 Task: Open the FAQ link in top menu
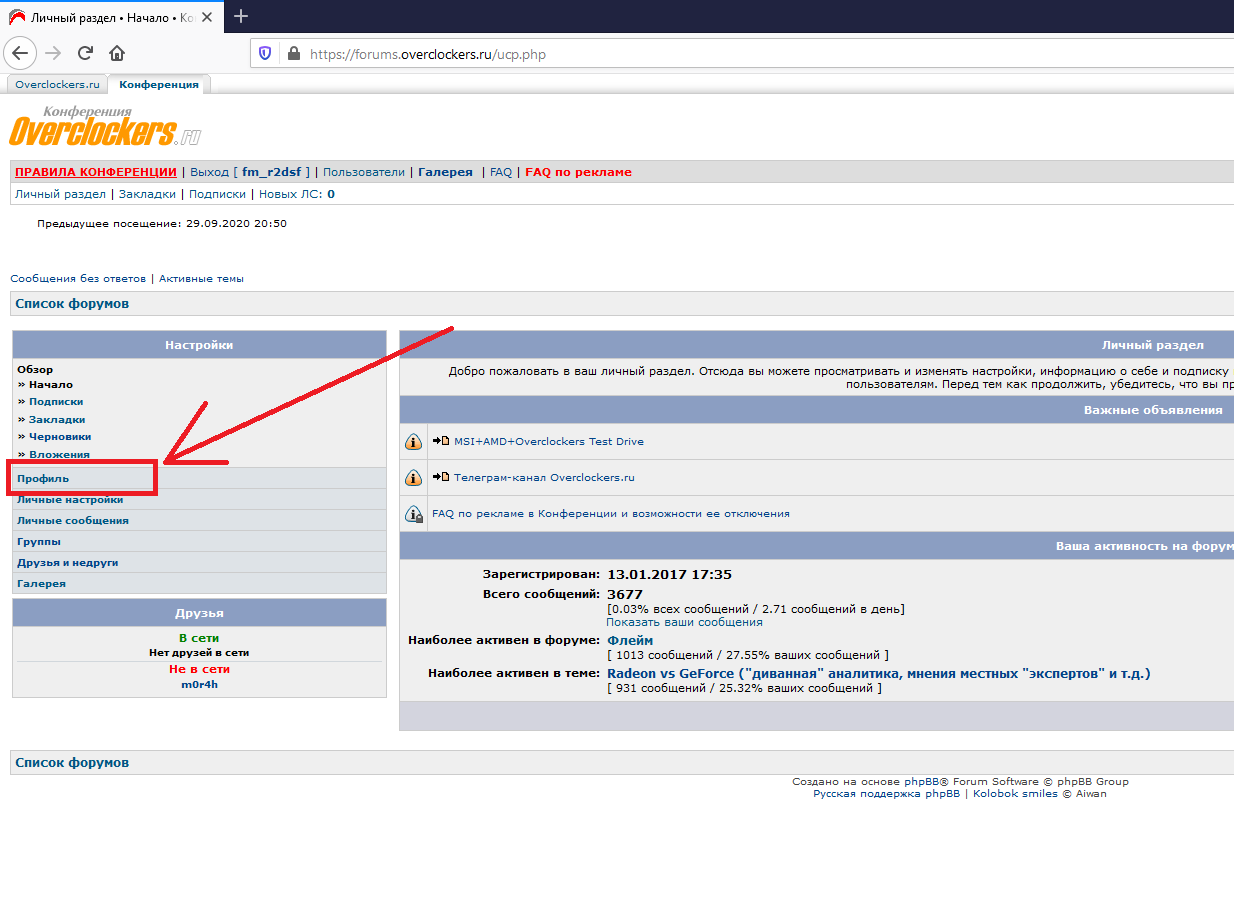click(501, 172)
